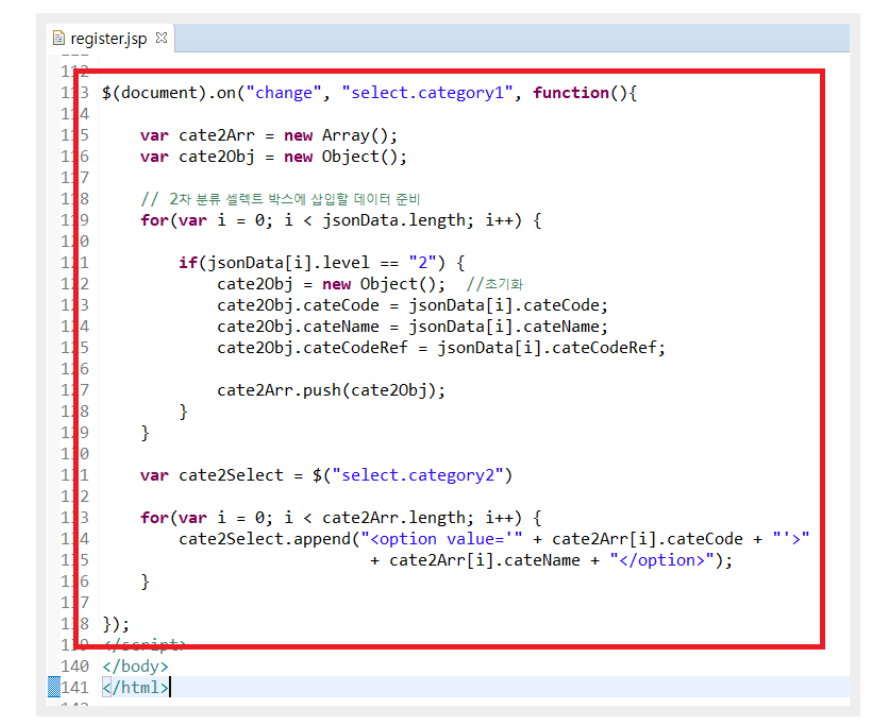Click the Korean comment about 2차 분류
870x725 pixels.
(280, 199)
